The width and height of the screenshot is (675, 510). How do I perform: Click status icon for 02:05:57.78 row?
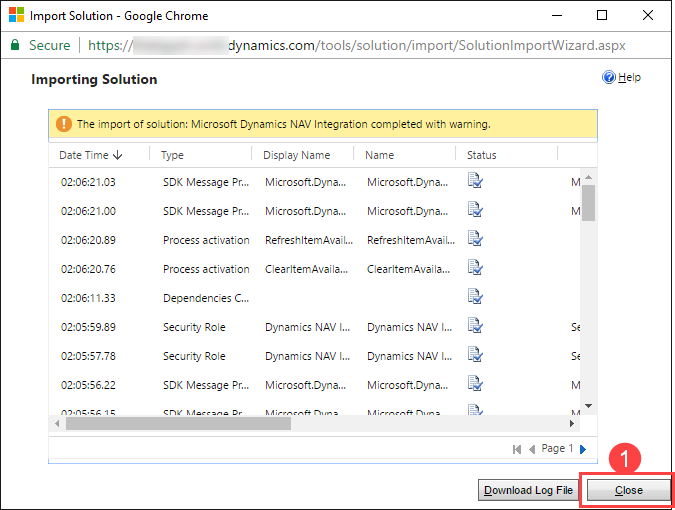coord(475,355)
